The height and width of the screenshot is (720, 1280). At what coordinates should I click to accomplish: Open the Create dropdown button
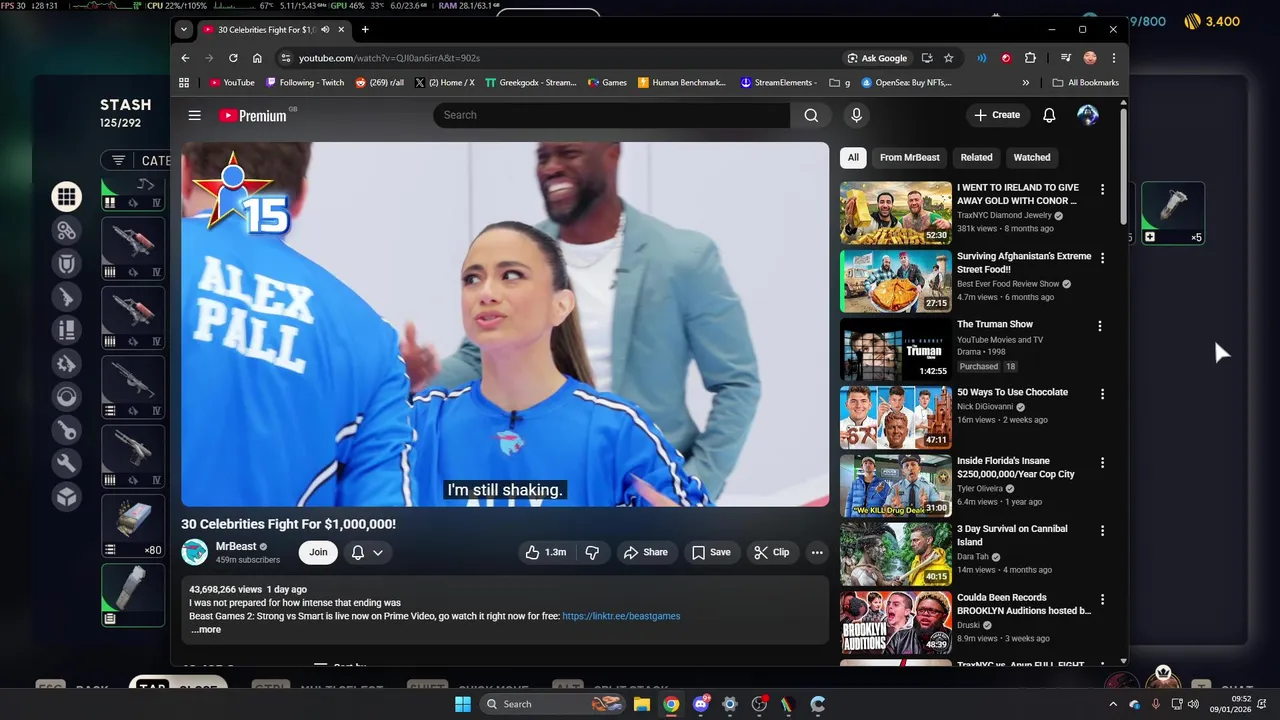point(997,115)
